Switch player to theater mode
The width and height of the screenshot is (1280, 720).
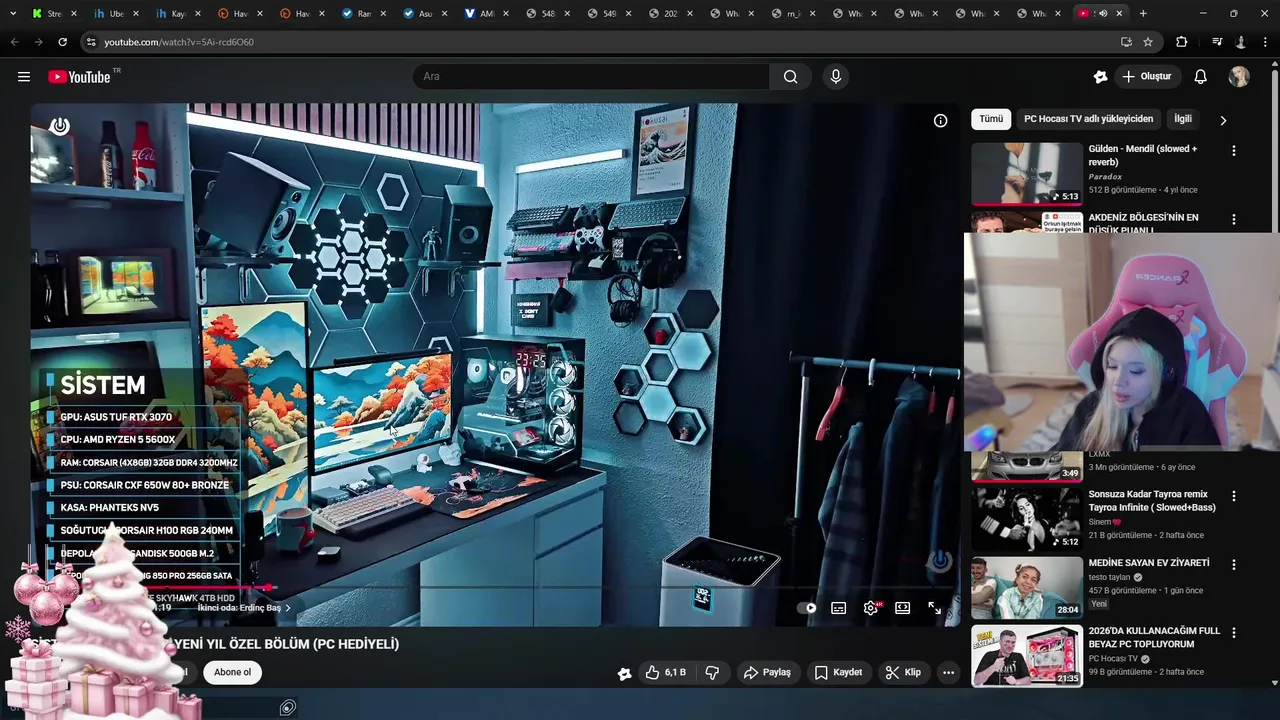pos(903,608)
